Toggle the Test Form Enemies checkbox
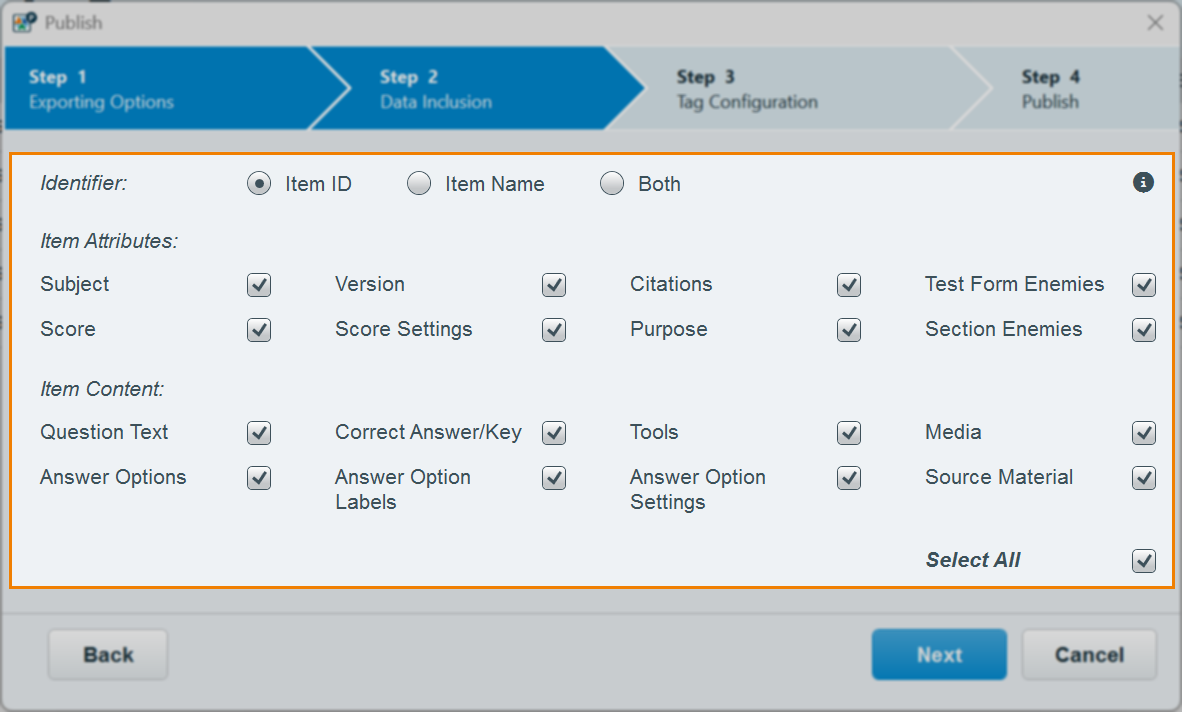Image resolution: width=1182 pixels, height=712 pixels. 1144,285
